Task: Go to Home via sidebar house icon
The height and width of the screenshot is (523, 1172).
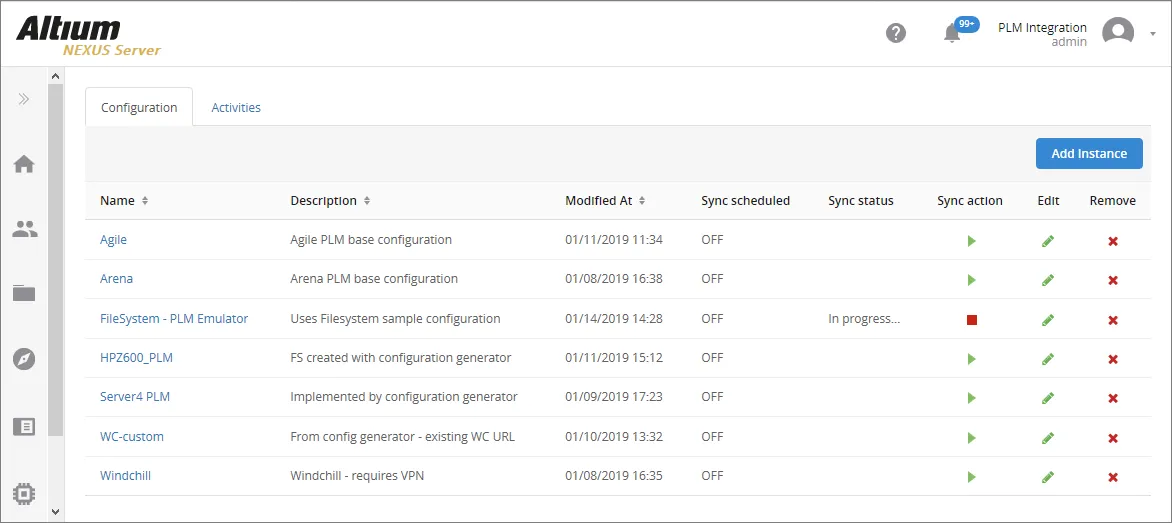Action: click(x=24, y=164)
